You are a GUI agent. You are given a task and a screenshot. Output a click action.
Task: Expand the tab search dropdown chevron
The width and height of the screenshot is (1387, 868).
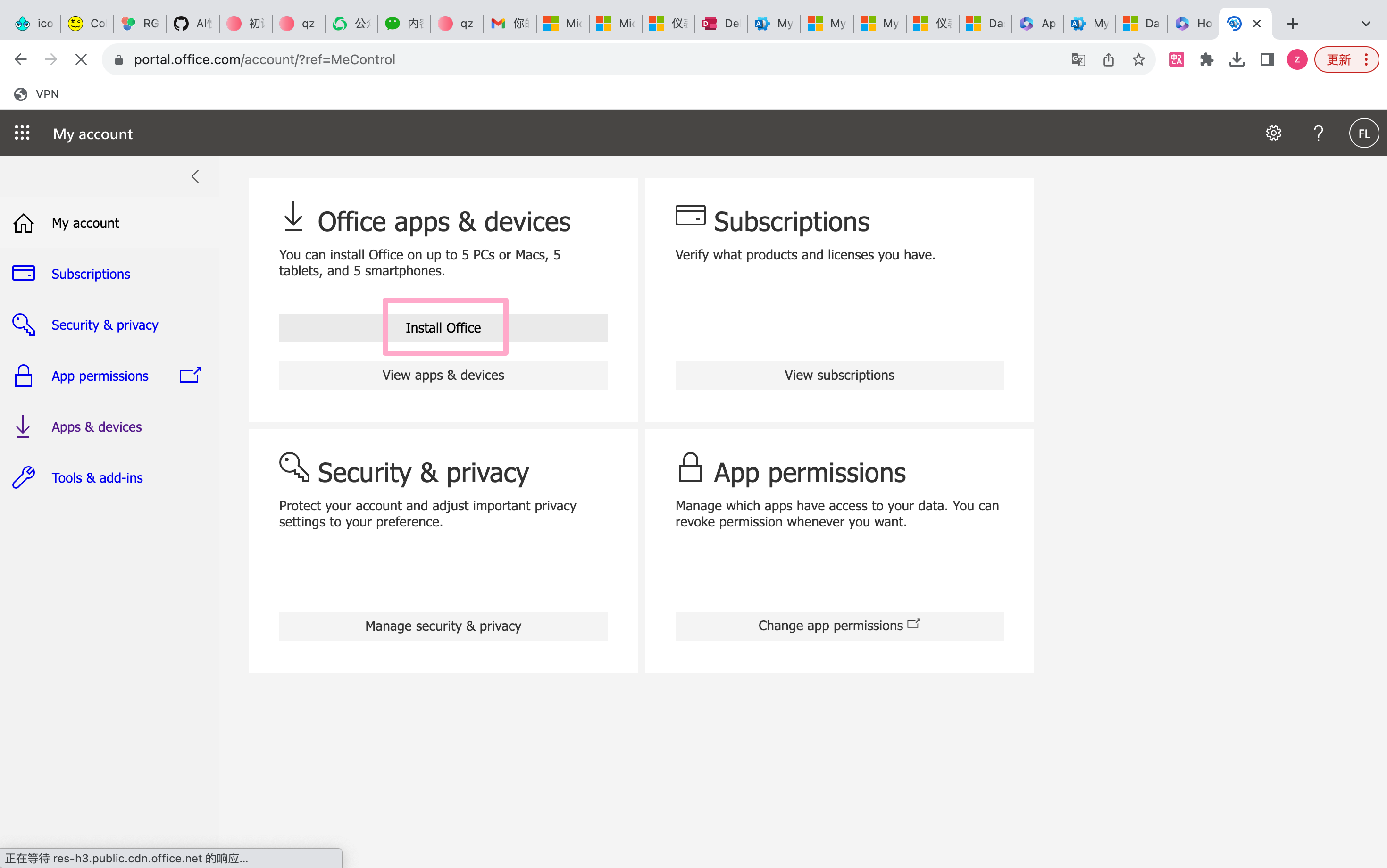click(x=1366, y=24)
